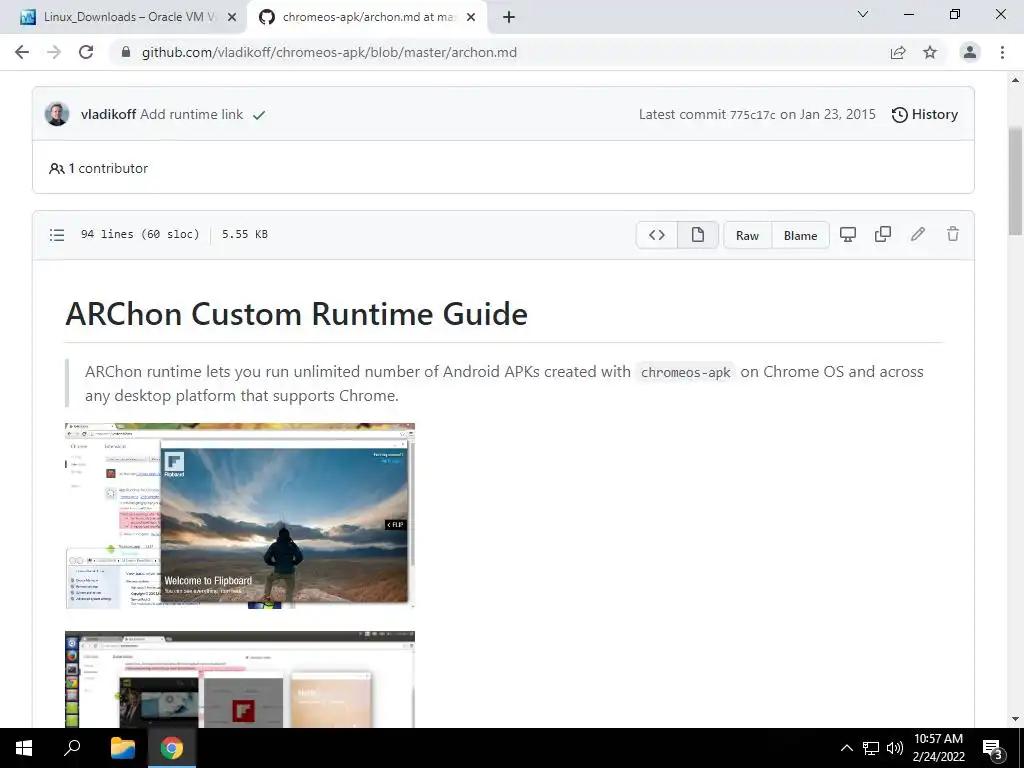Open Raw file view
1024x768 pixels.
point(748,235)
